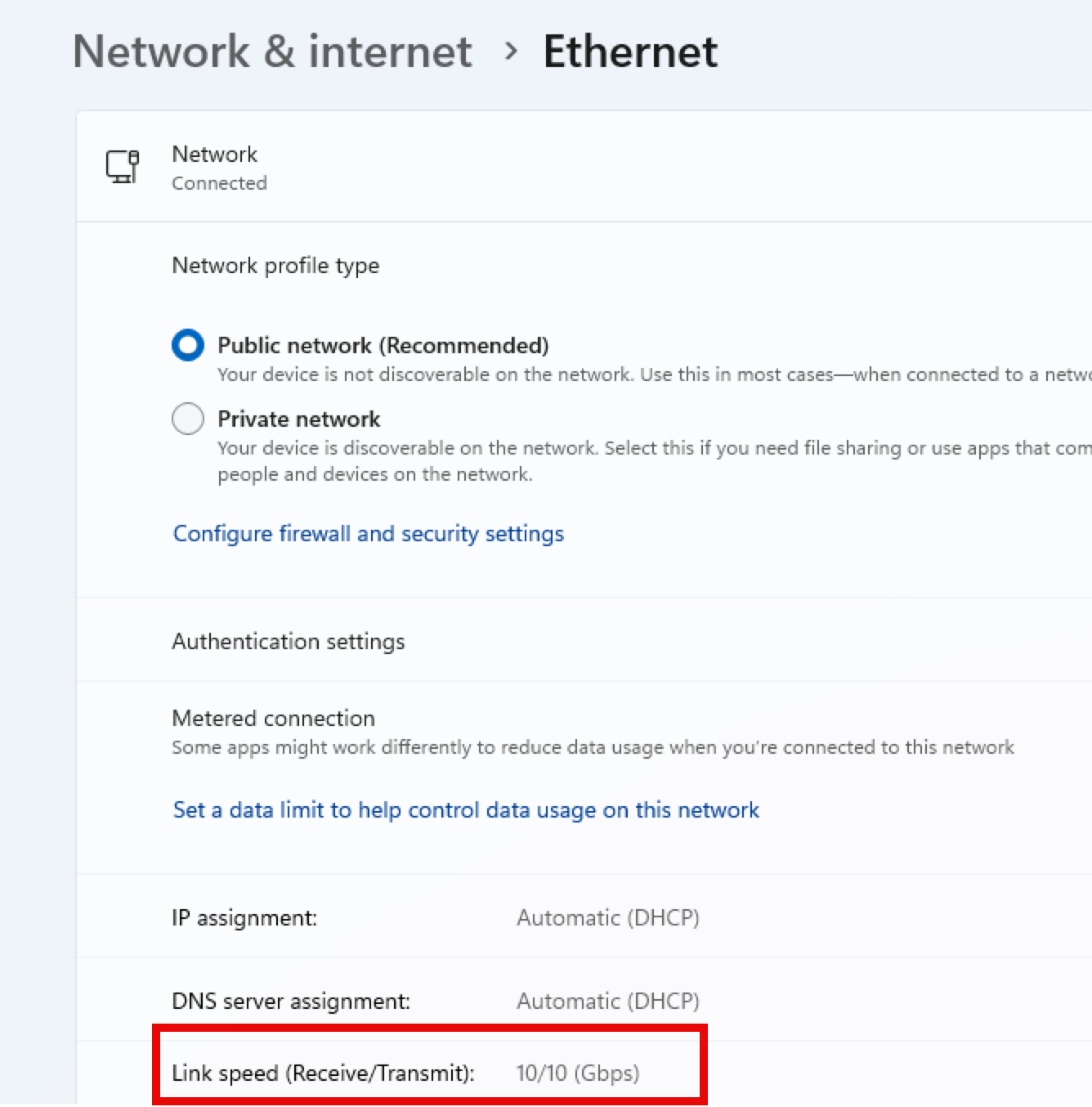Screen dimensions: 1092x1107
Task: Expand the Authentication settings row
Action: (x=289, y=642)
